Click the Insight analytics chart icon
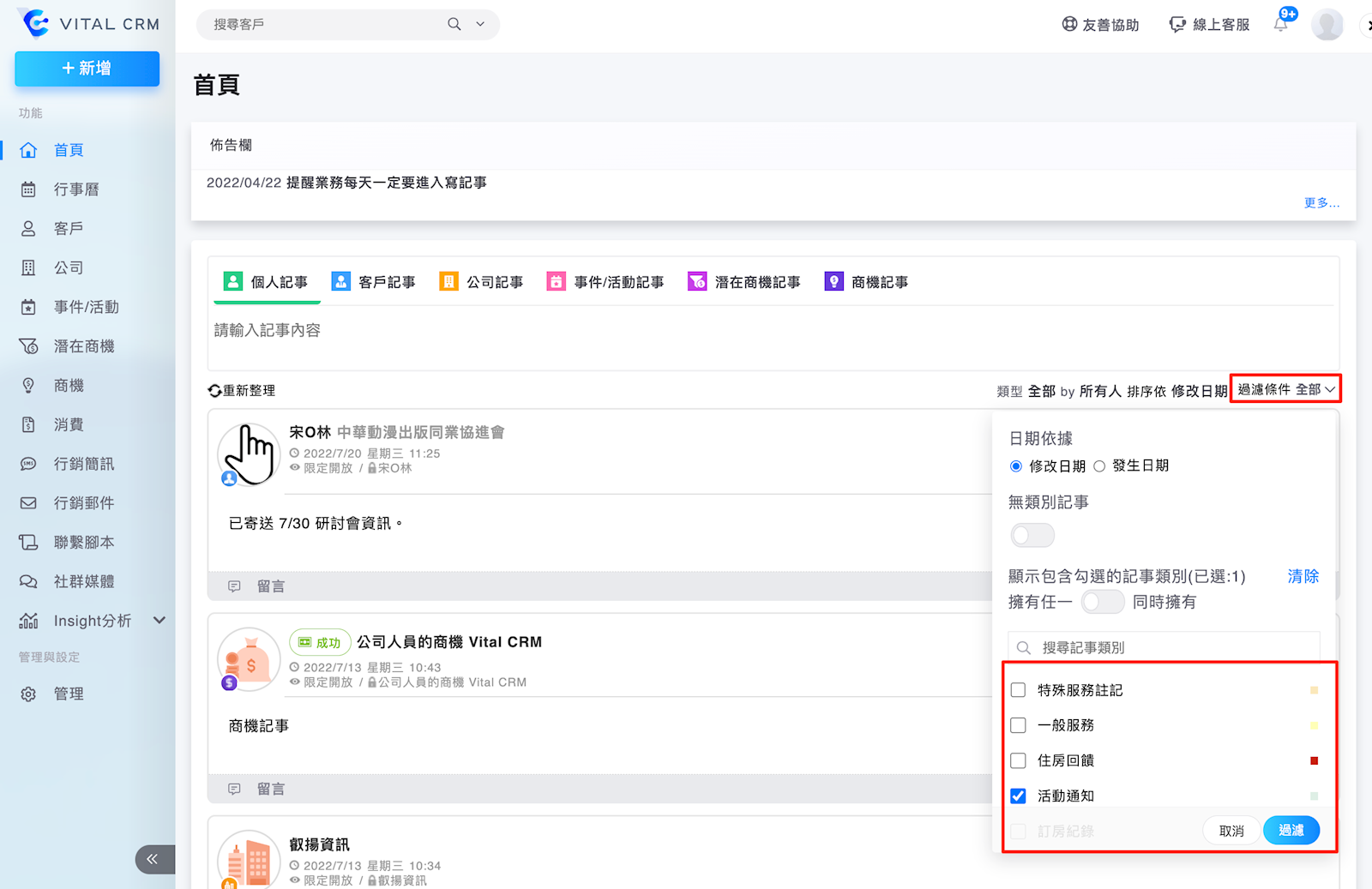The height and width of the screenshot is (889, 1372). [28, 621]
